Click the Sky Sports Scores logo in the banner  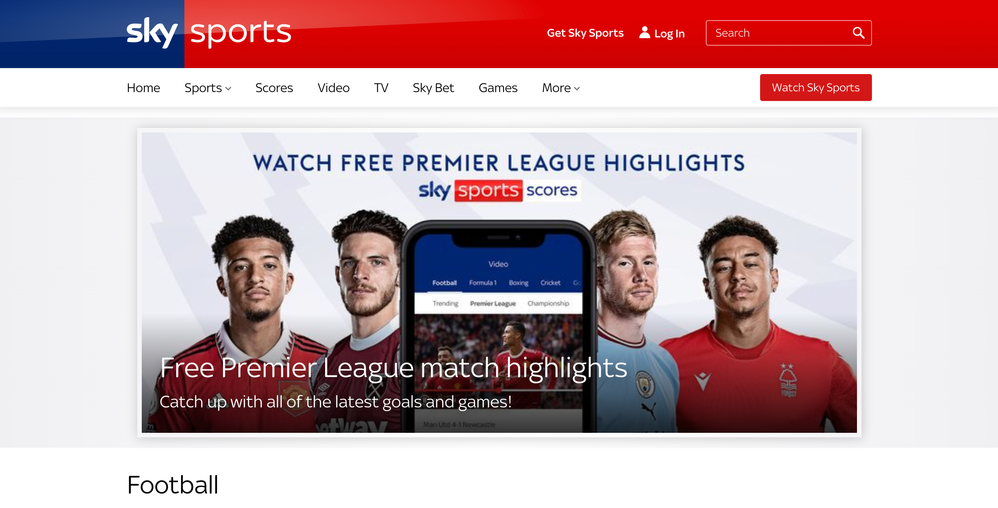tap(498, 190)
